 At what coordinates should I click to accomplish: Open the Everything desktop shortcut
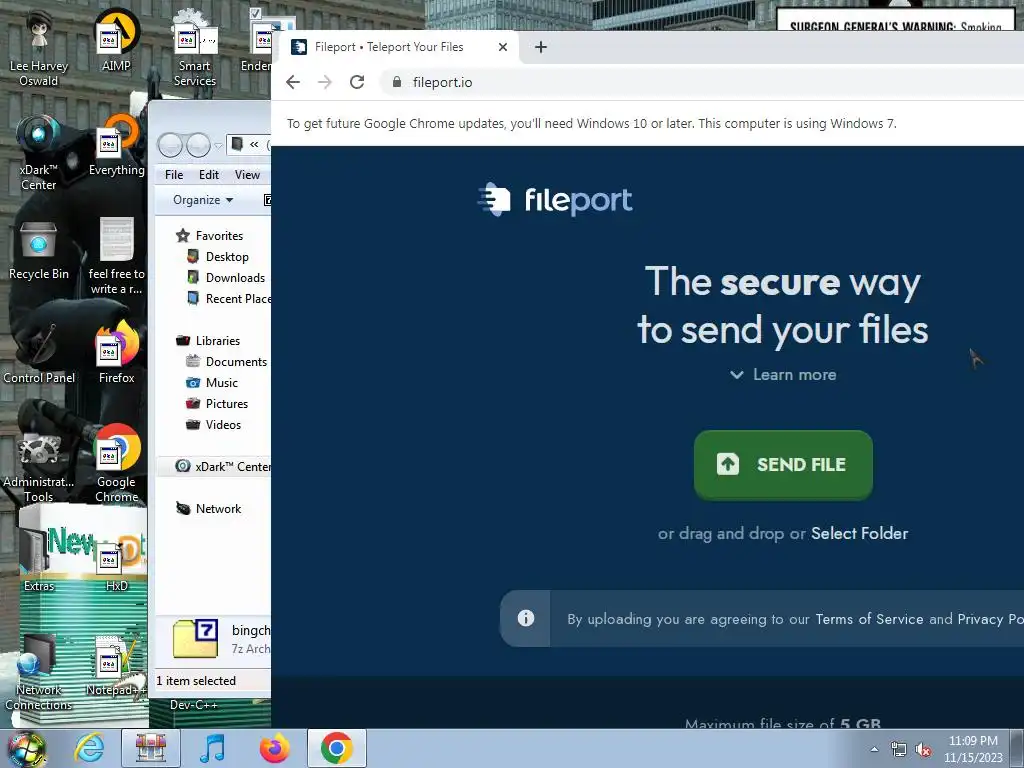116,145
